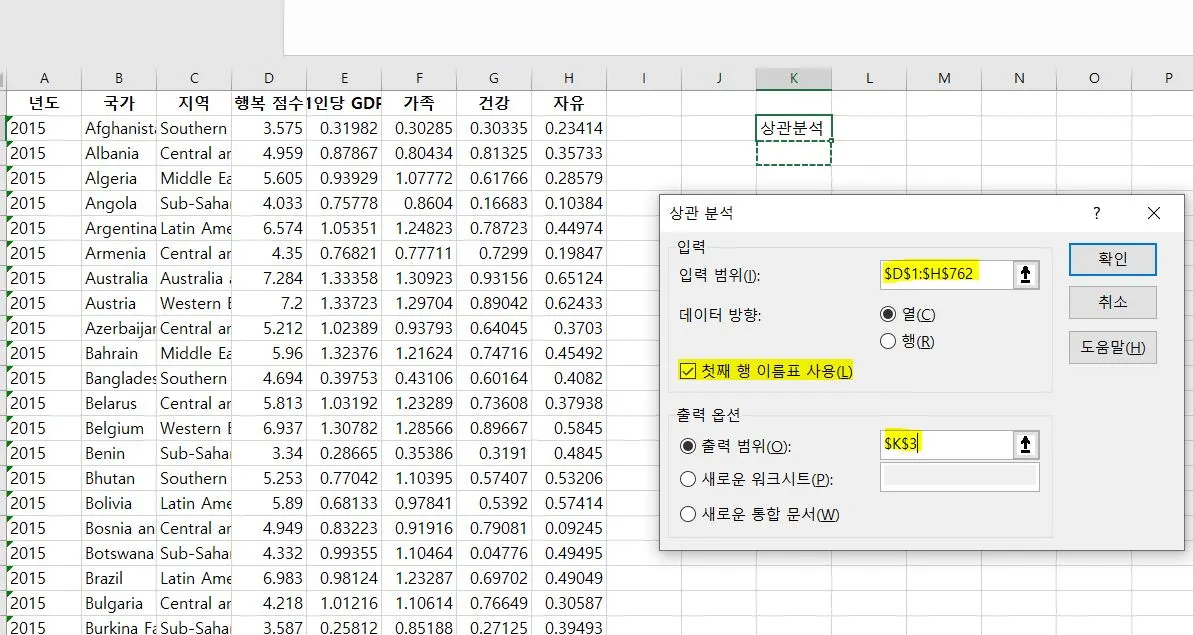Select cell K2 containing 상관분석
This screenshot has height=635, width=1193.
pyautogui.click(x=794, y=128)
